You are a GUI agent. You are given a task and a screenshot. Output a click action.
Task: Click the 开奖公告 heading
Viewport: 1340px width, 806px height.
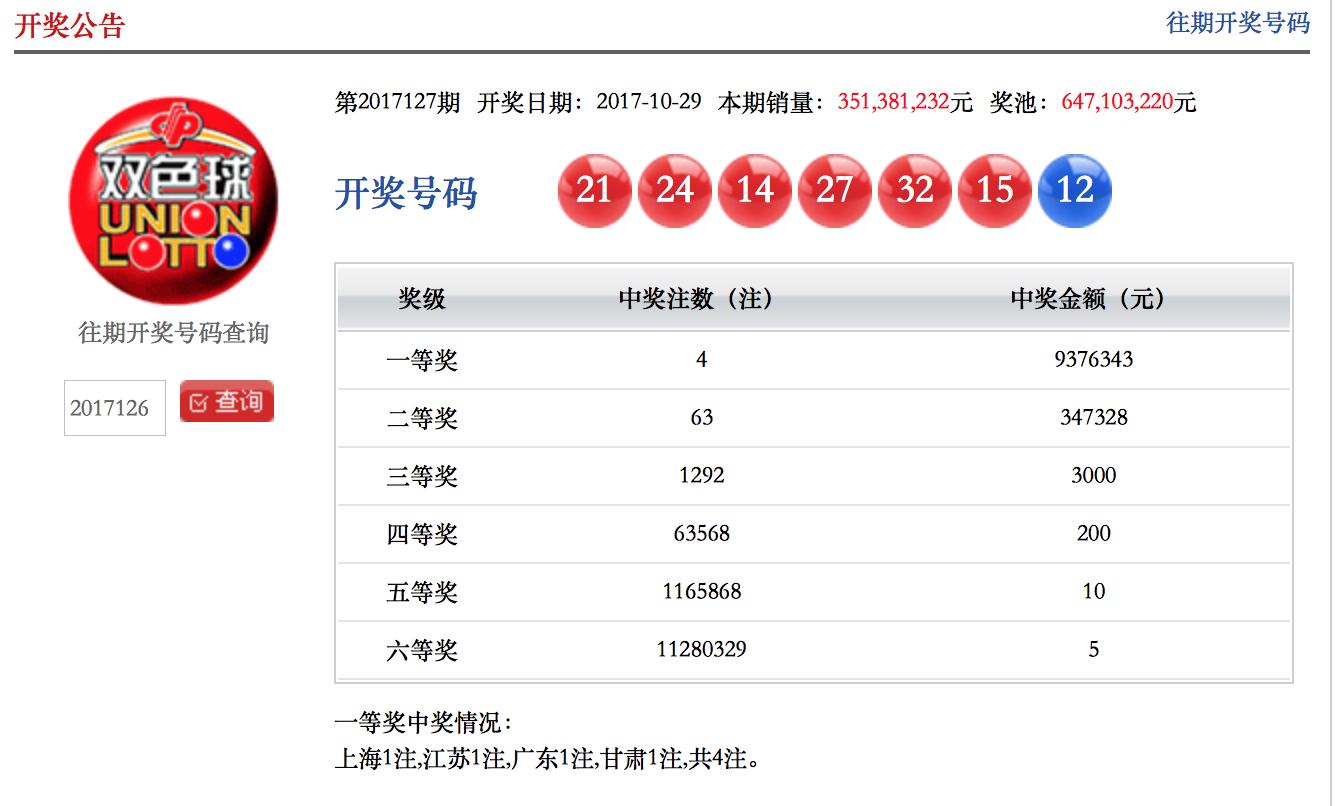pyautogui.click(x=70, y=25)
